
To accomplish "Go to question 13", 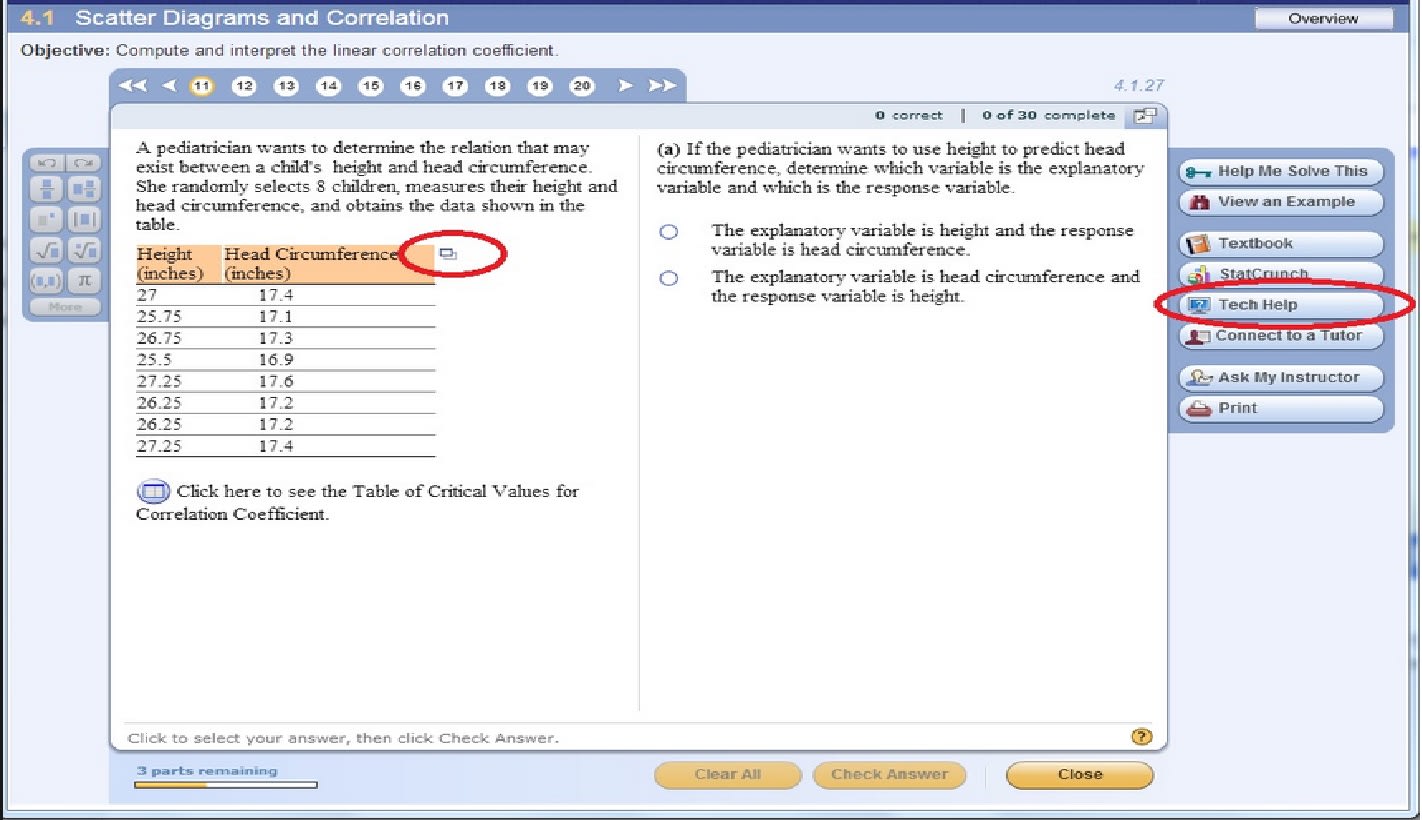I will (287, 86).
